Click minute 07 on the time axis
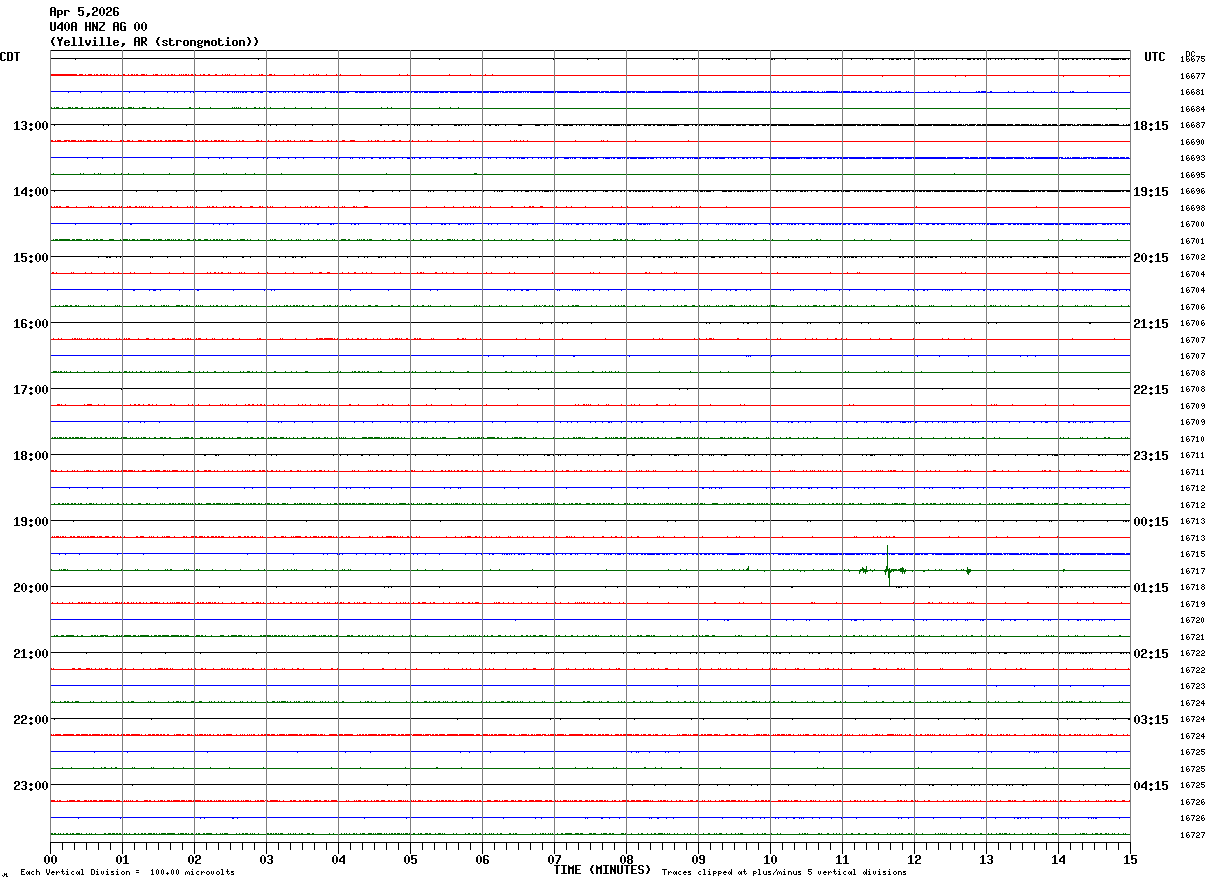 point(554,859)
